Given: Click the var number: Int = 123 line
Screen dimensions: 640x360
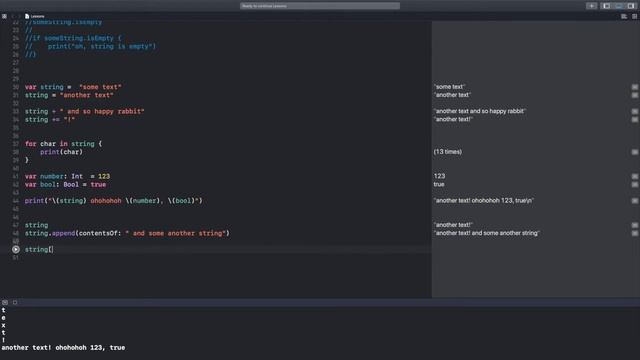Looking at the screenshot, I should pos(67,176).
